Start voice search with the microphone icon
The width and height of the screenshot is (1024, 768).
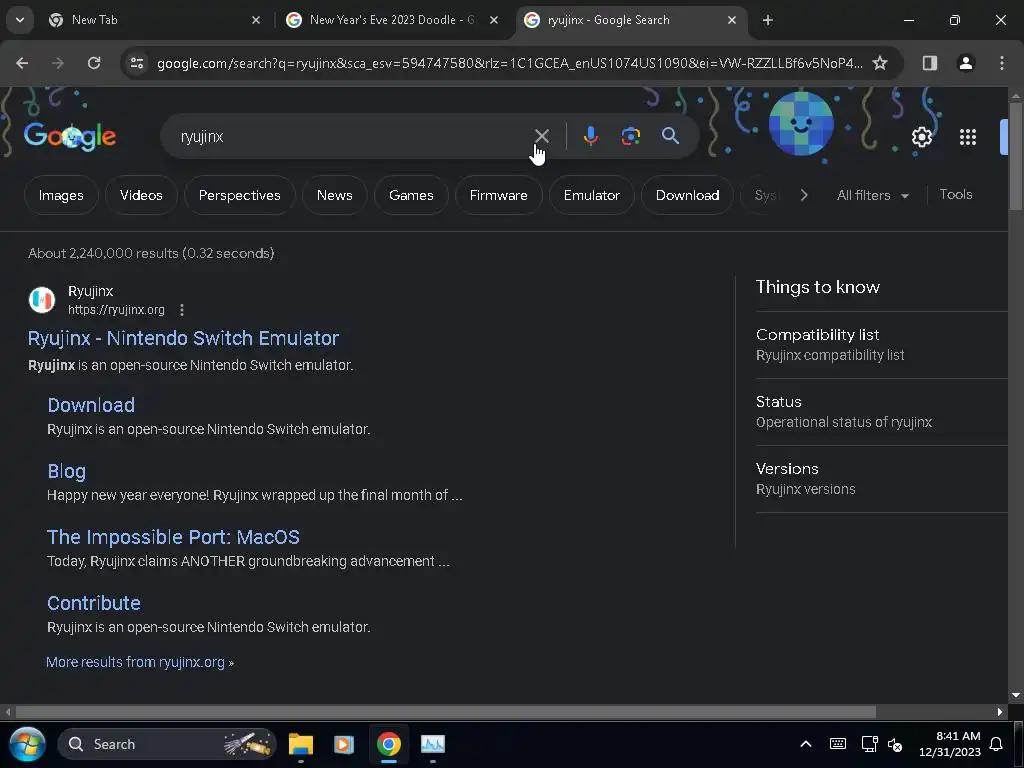pyautogui.click(x=590, y=136)
